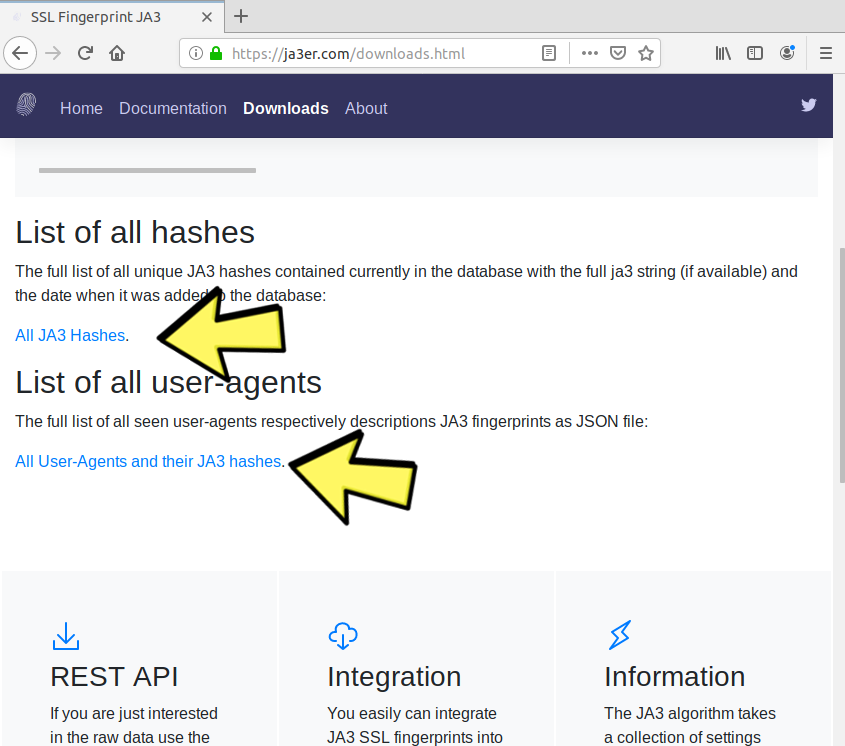
Task: Open the Library bookmarks and history menu
Action: click(x=723, y=53)
